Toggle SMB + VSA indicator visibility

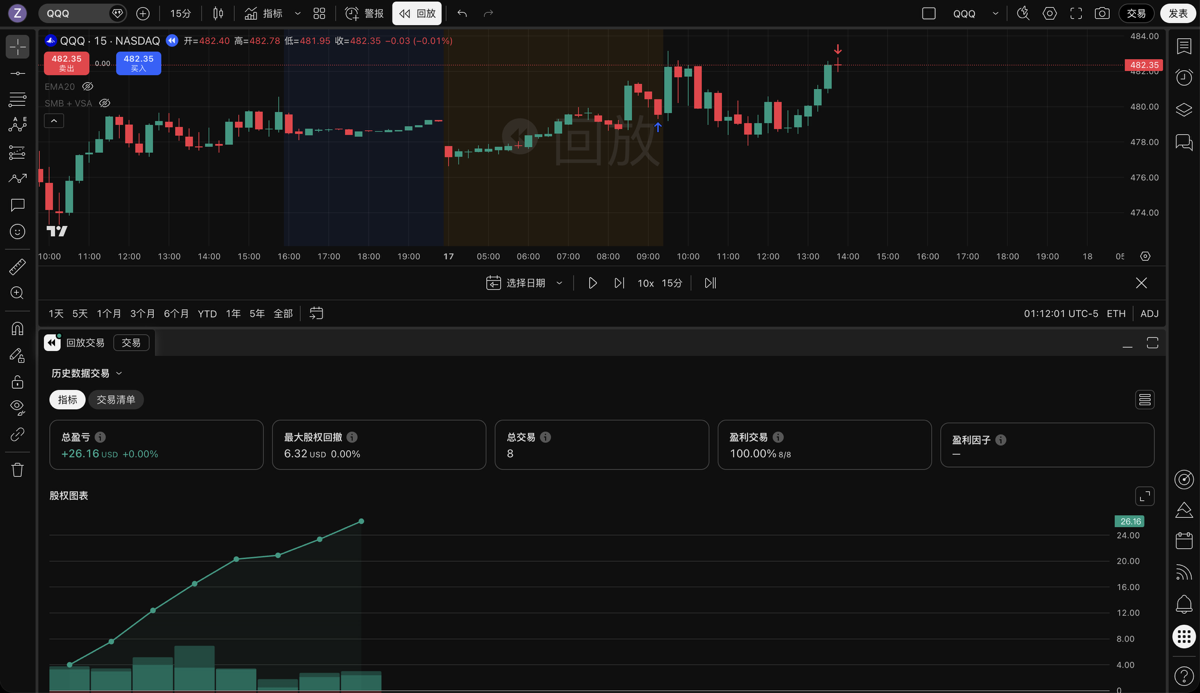click(x=104, y=103)
